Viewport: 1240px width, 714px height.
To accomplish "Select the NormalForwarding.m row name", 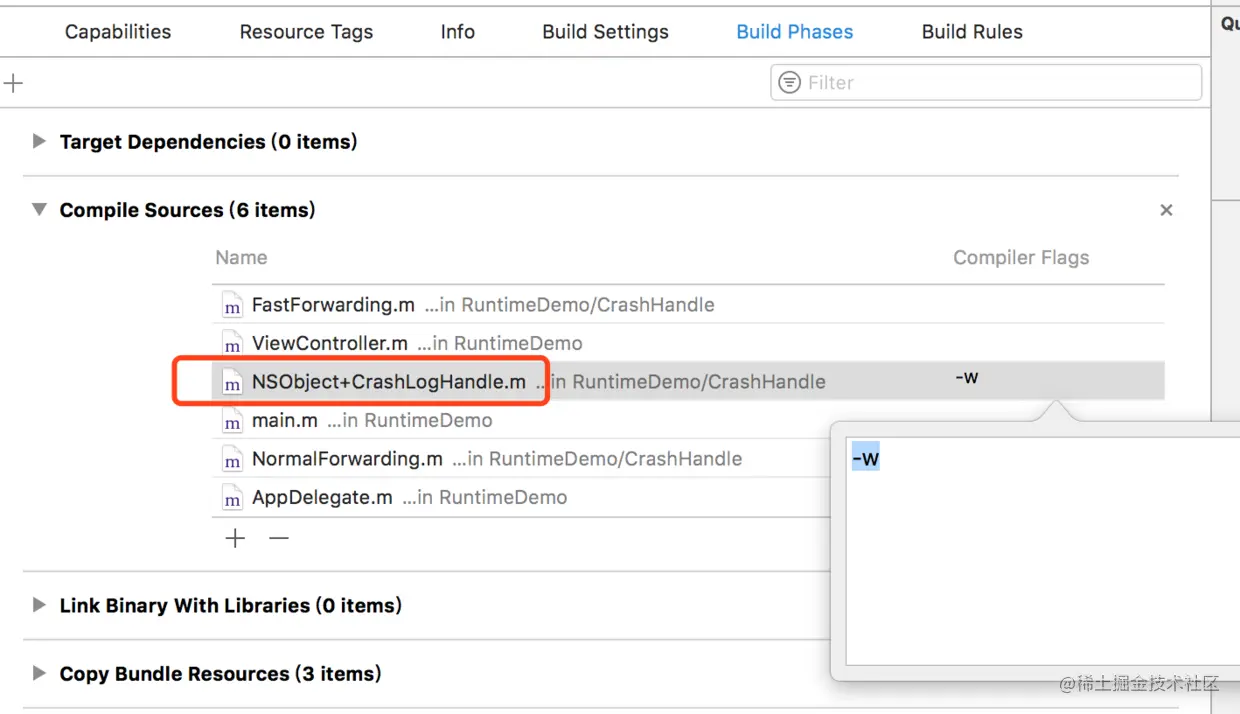I will [347, 459].
